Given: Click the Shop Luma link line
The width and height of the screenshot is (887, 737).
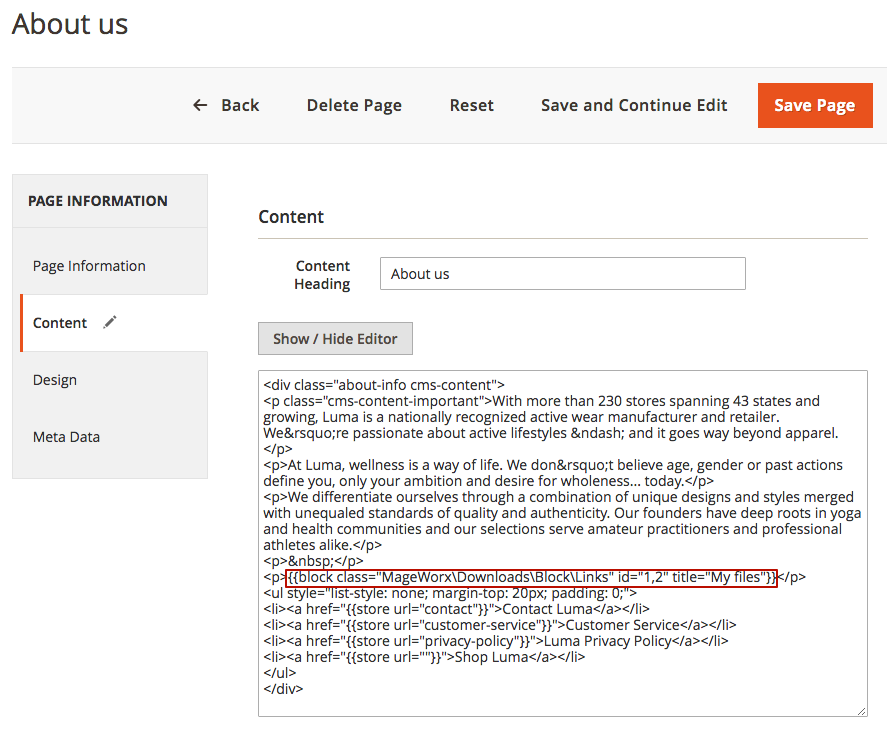Looking at the screenshot, I should [424, 657].
